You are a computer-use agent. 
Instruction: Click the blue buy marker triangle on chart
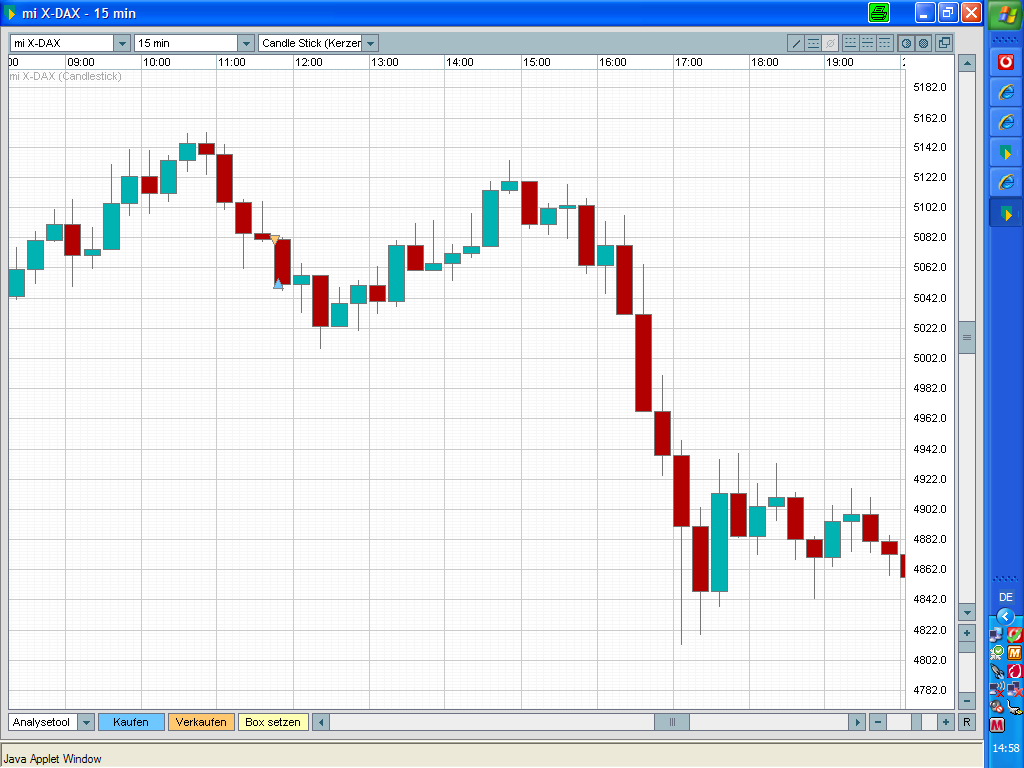pos(278,283)
